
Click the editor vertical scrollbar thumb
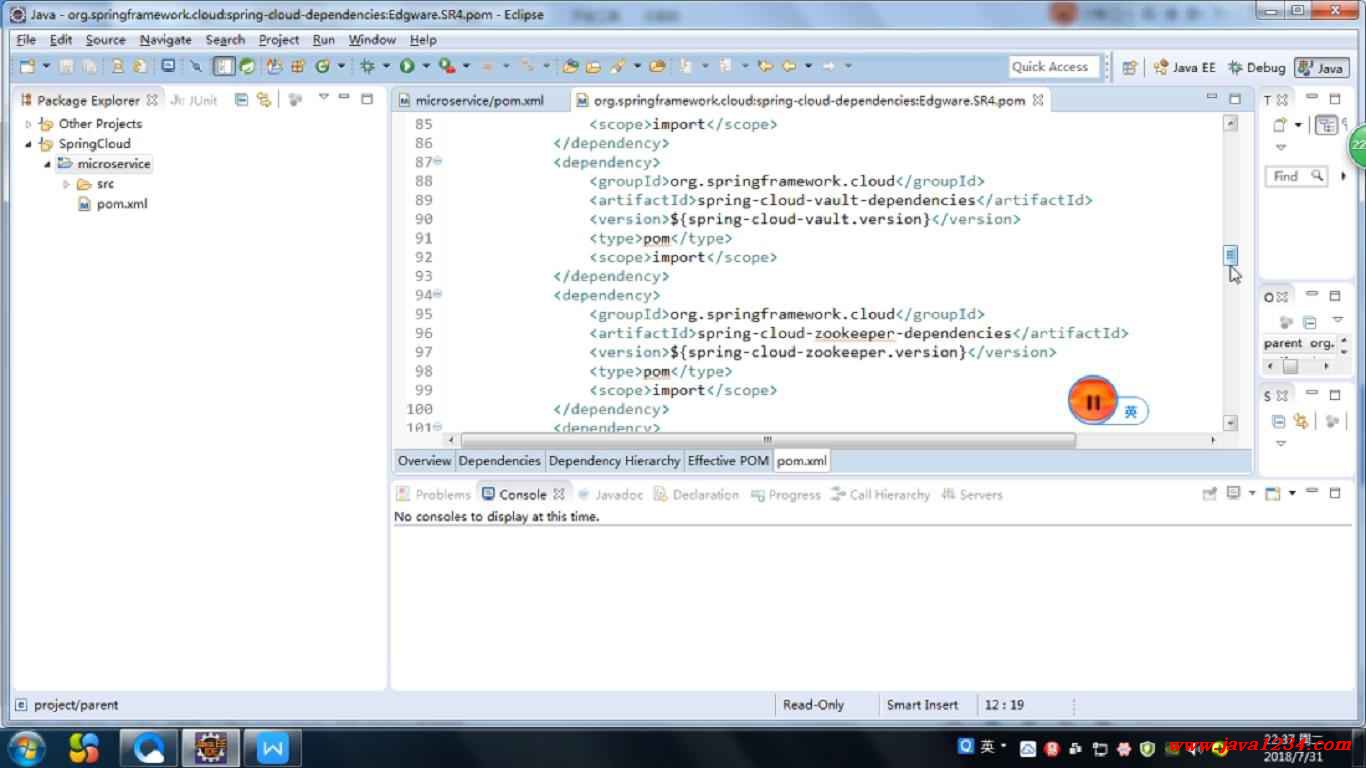[x=1231, y=255]
